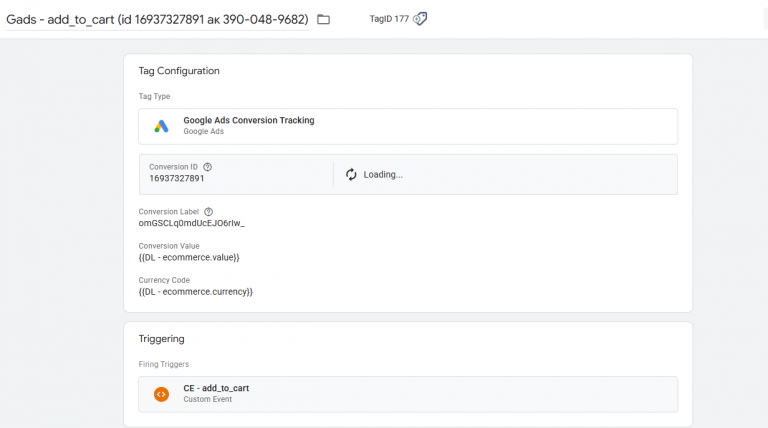Click the tag icon next to TagID 177
Viewport: 768px width, 428px height.
[420, 19]
